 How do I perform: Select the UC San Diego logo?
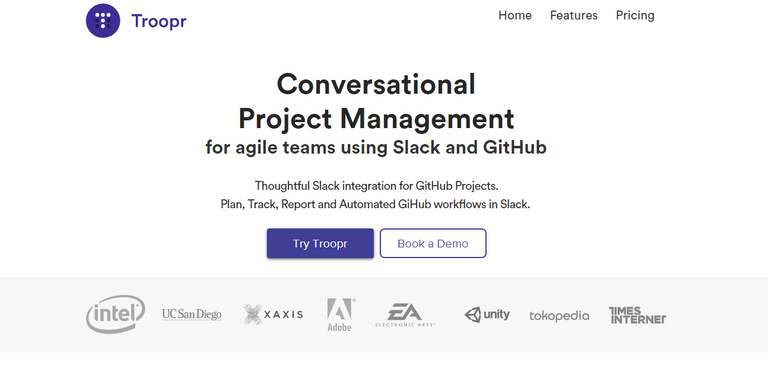pyautogui.click(x=192, y=314)
